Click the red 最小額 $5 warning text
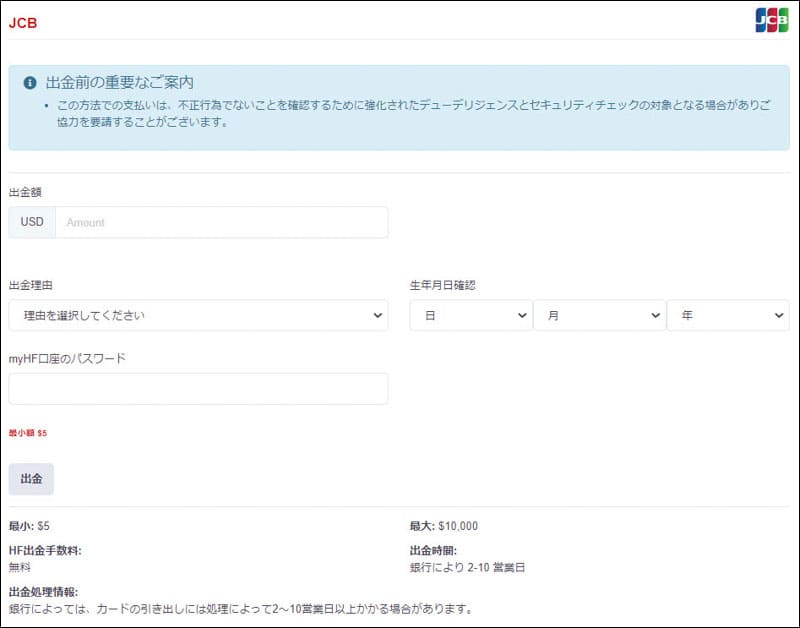 (x=28, y=433)
